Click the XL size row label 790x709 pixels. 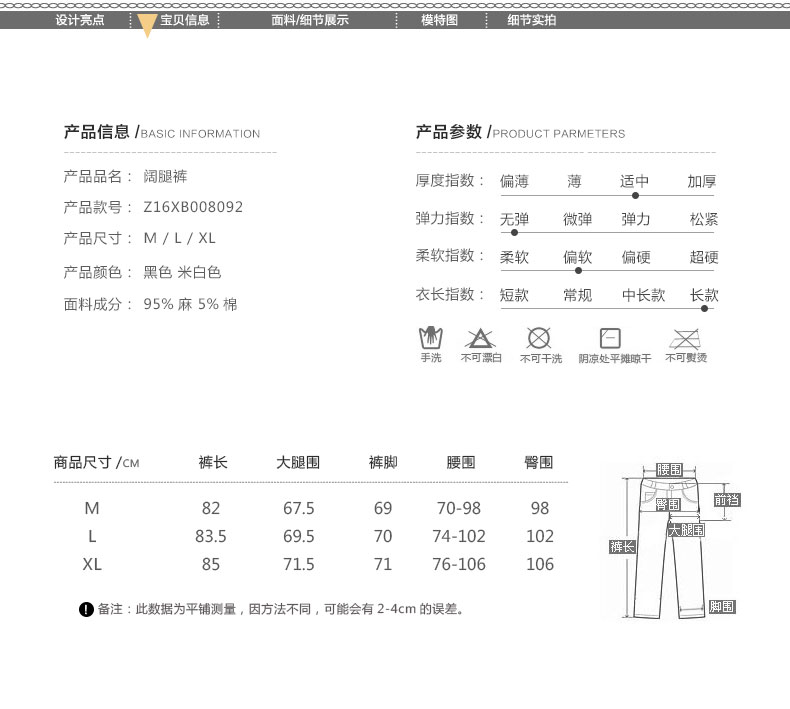tap(92, 564)
